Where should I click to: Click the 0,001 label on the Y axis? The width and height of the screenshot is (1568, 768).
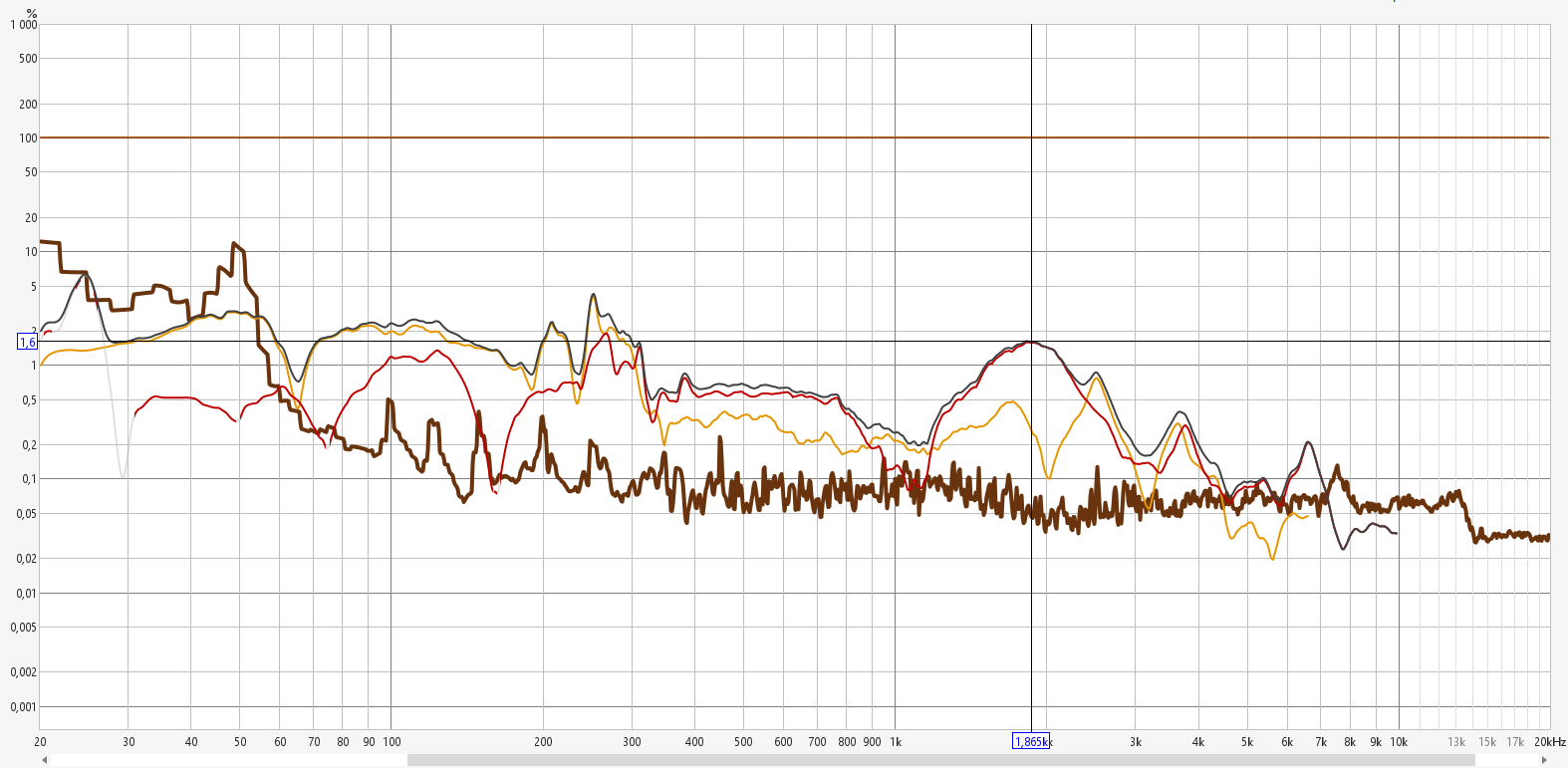(x=24, y=706)
